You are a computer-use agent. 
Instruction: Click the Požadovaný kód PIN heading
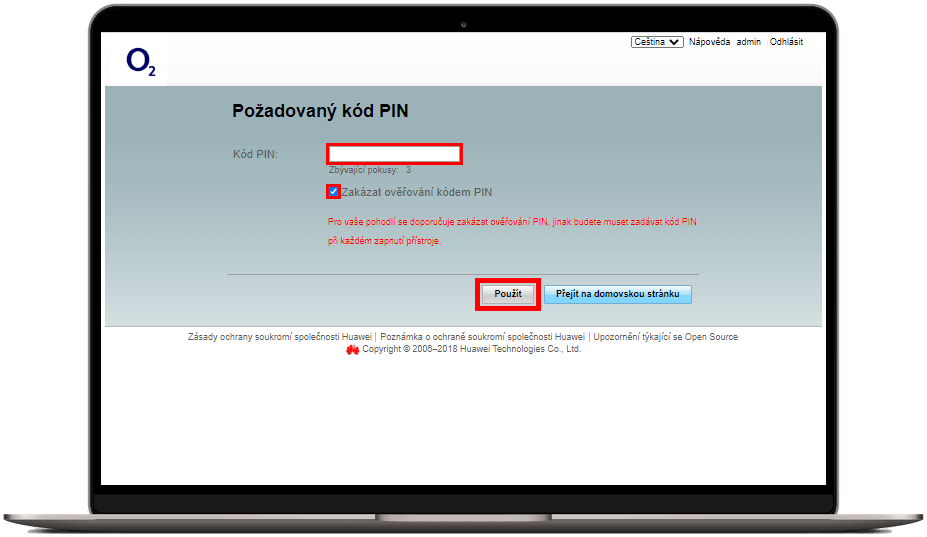pyautogui.click(x=320, y=111)
